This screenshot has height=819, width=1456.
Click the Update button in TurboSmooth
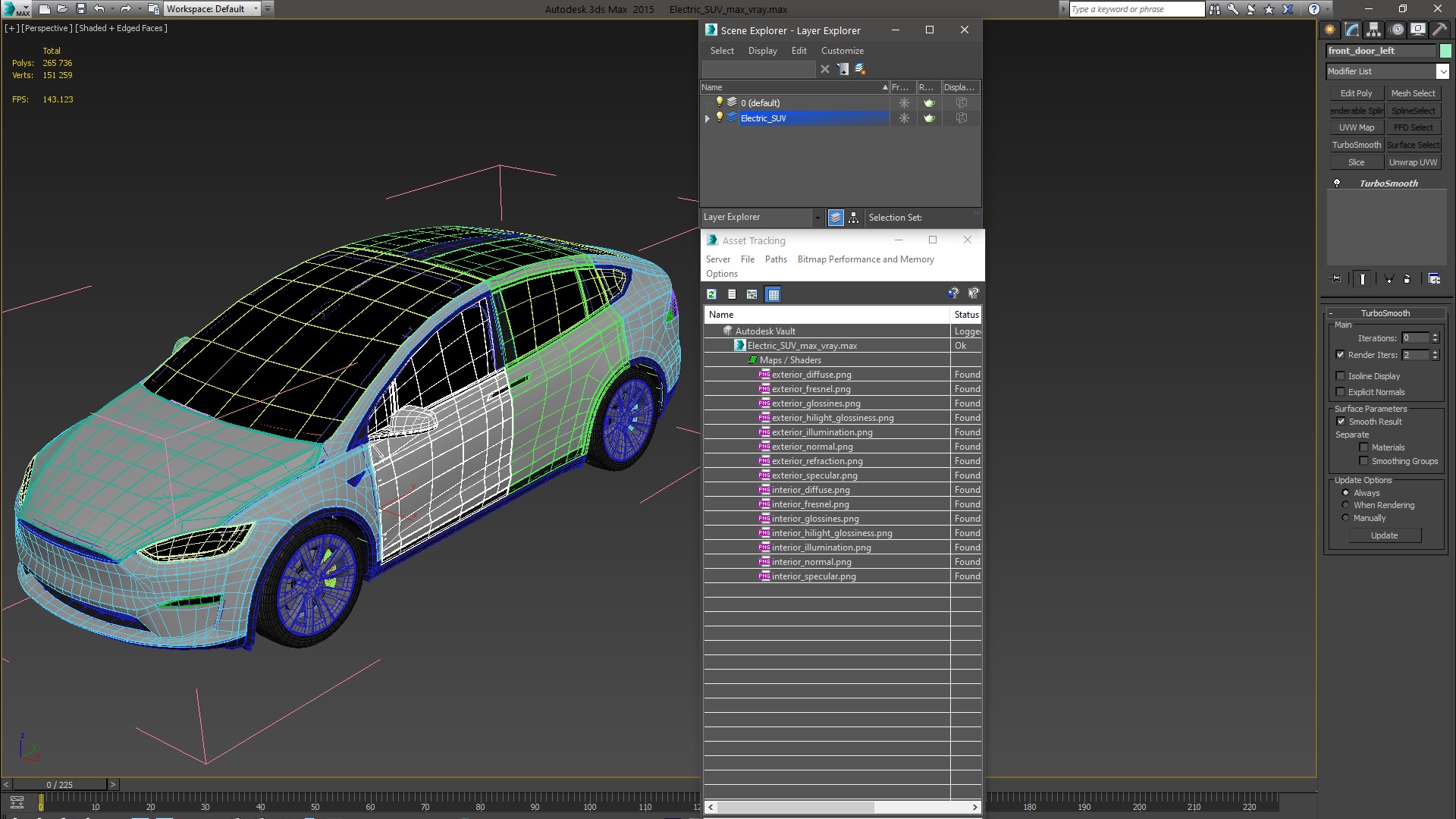[x=1385, y=535]
